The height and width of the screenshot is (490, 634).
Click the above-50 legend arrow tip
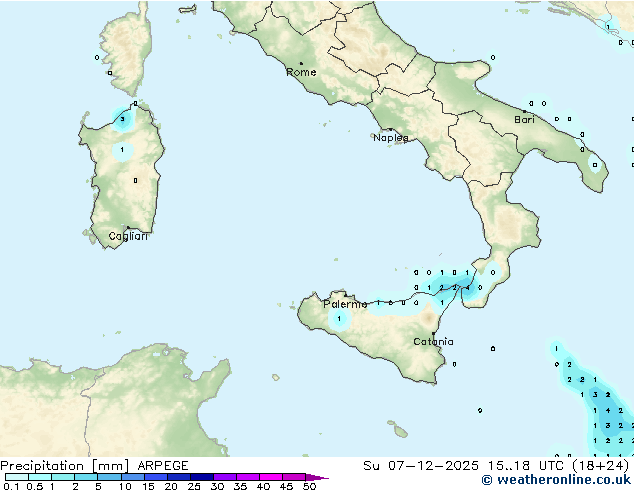(x=317, y=477)
